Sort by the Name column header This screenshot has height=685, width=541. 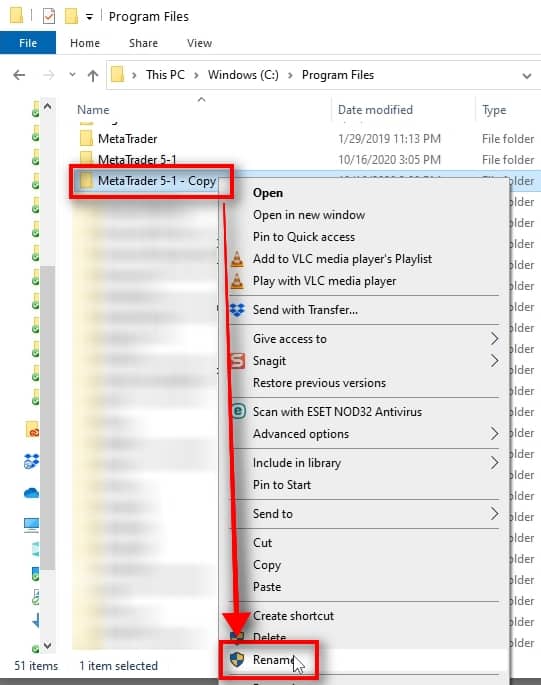pyautogui.click(x=93, y=110)
